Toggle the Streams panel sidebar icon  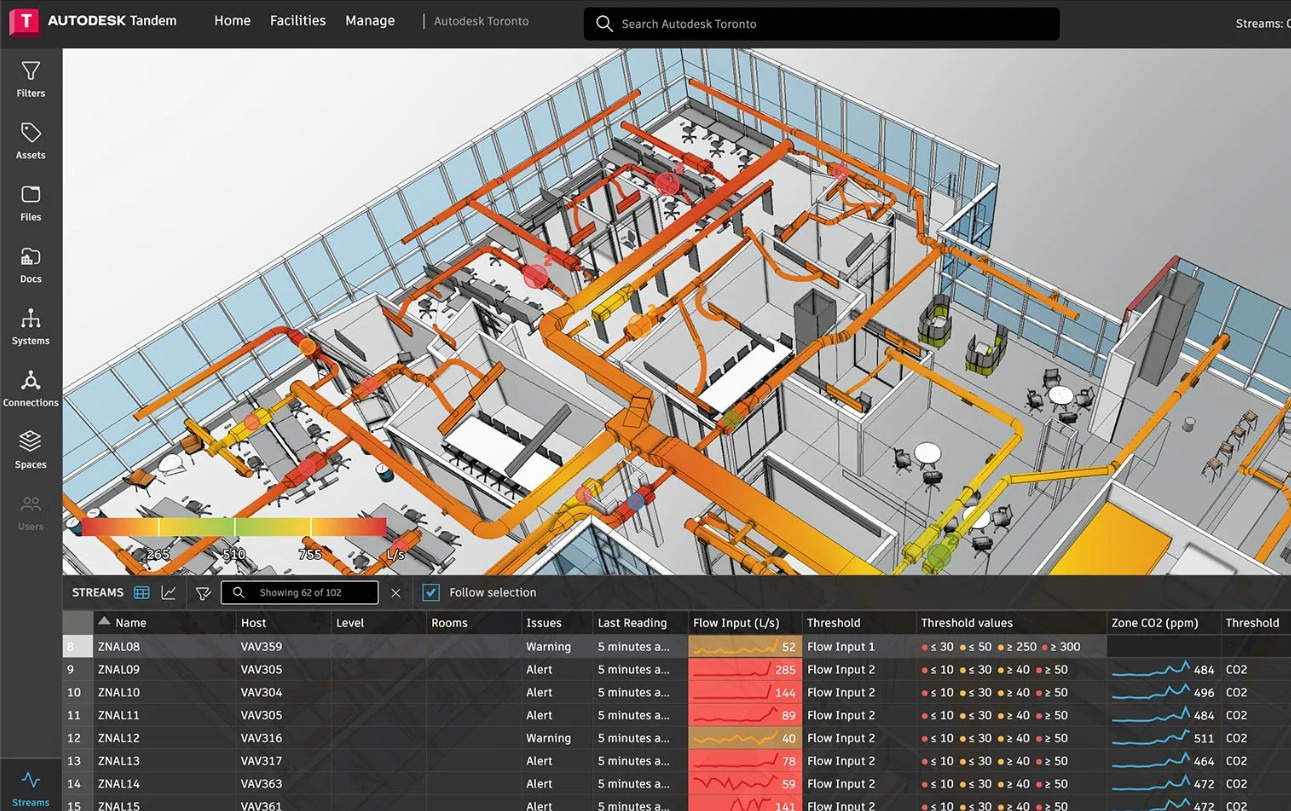coord(31,788)
